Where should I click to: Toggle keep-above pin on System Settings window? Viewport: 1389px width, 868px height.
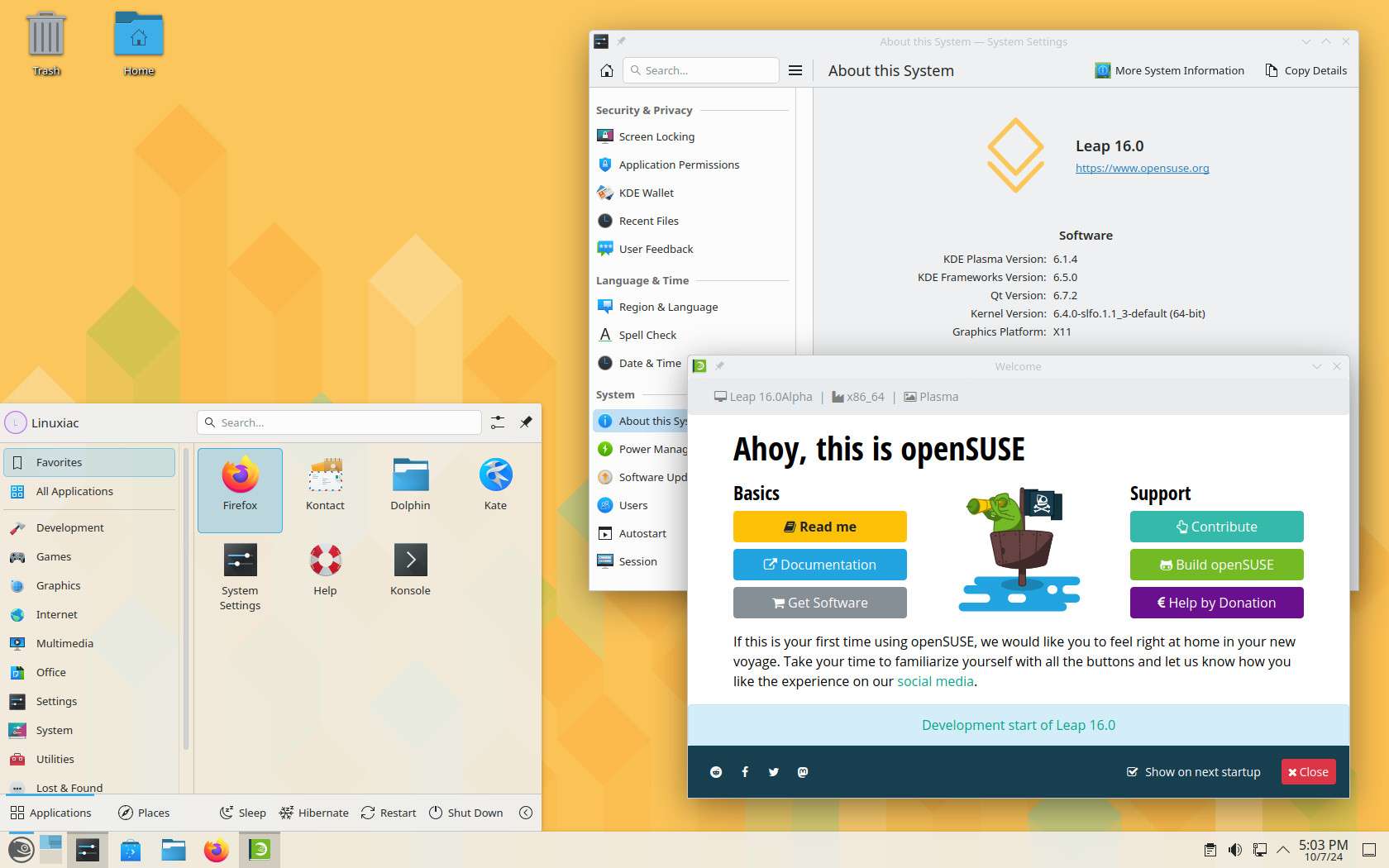click(621, 41)
